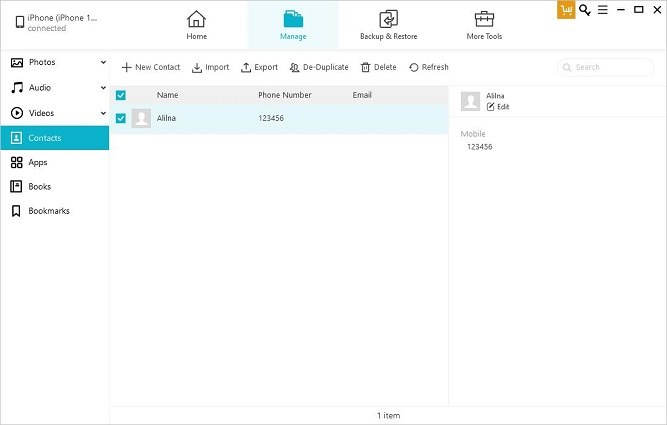Switch to the Home tab
This screenshot has width=667, height=425.
coord(197,25)
